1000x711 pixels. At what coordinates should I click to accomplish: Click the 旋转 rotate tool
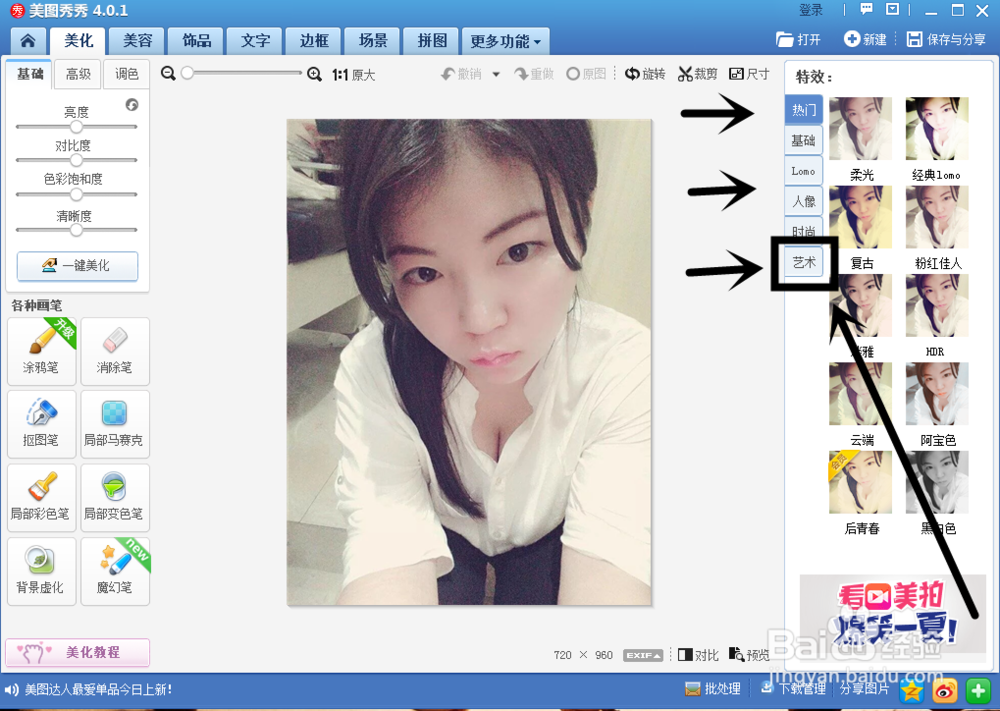coord(645,74)
